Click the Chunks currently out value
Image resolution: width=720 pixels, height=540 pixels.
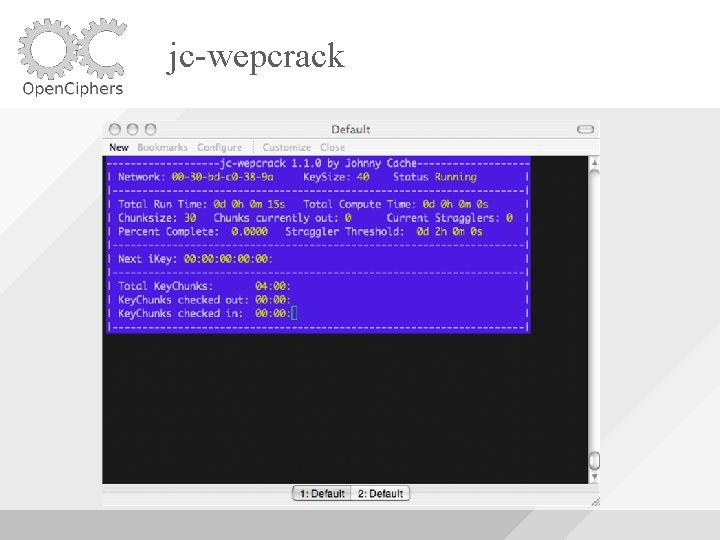(348, 218)
